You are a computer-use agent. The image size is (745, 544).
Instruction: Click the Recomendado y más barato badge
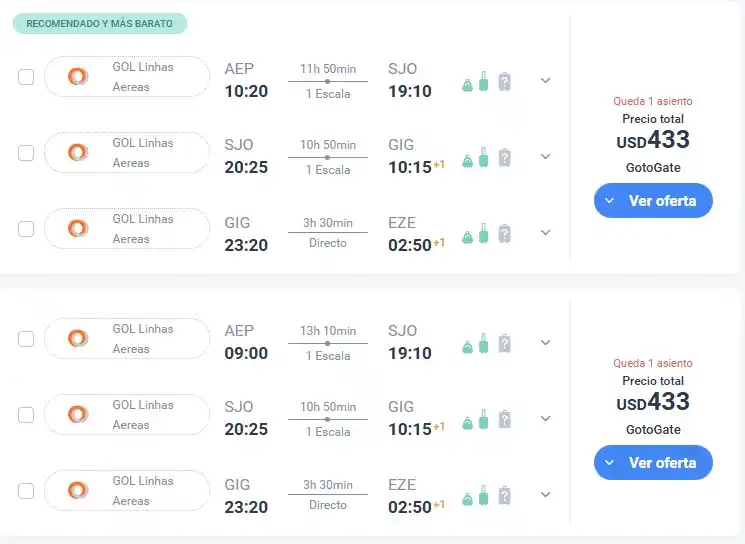pyautogui.click(x=100, y=24)
